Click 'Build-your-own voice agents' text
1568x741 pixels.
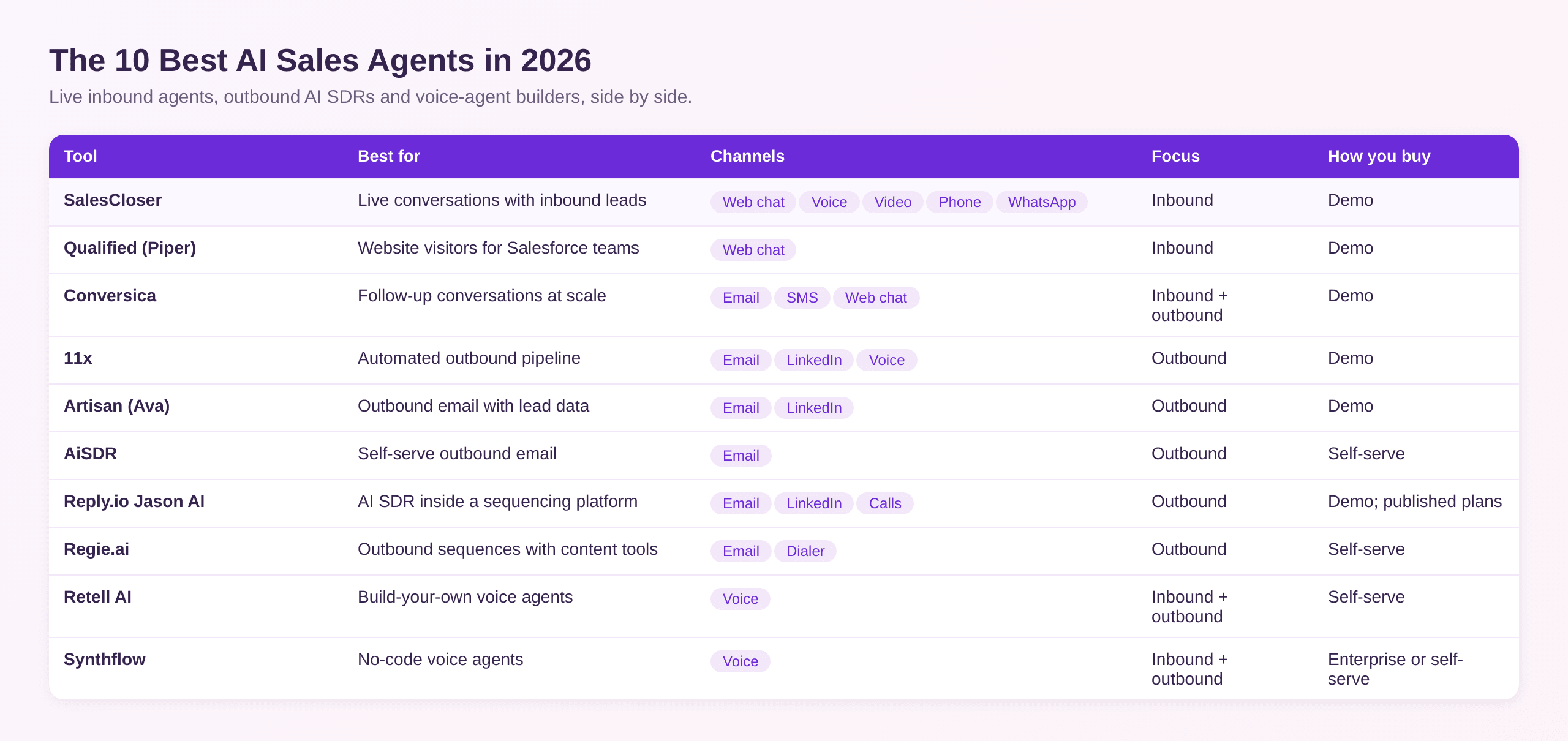click(465, 597)
